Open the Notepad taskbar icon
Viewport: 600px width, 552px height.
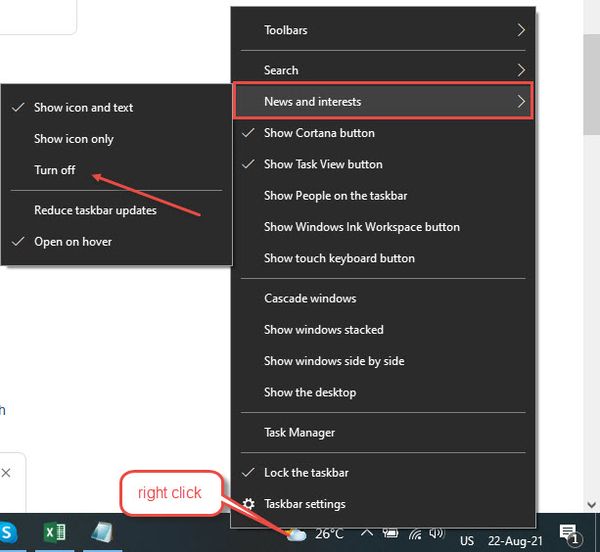click(102, 532)
